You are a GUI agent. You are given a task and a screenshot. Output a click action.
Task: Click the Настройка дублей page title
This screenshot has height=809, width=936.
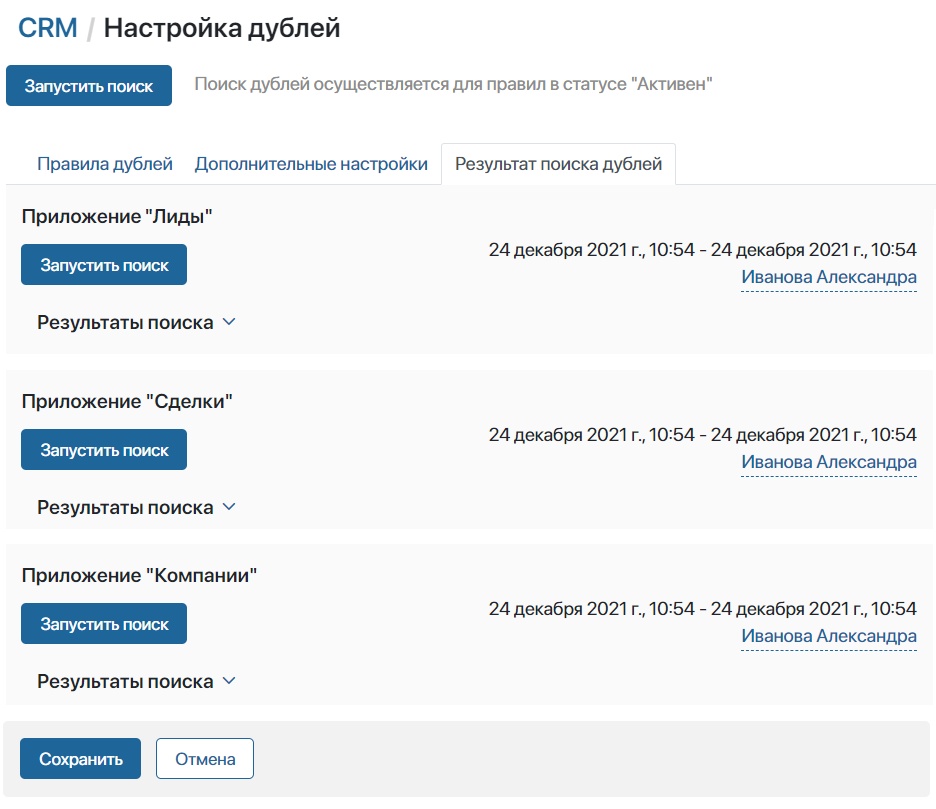tap(222, 28)
